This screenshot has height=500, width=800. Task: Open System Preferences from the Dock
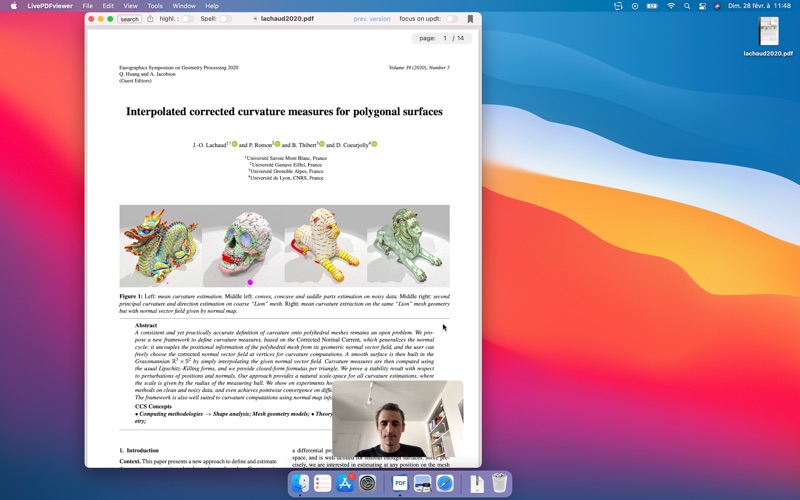point(367,483)
